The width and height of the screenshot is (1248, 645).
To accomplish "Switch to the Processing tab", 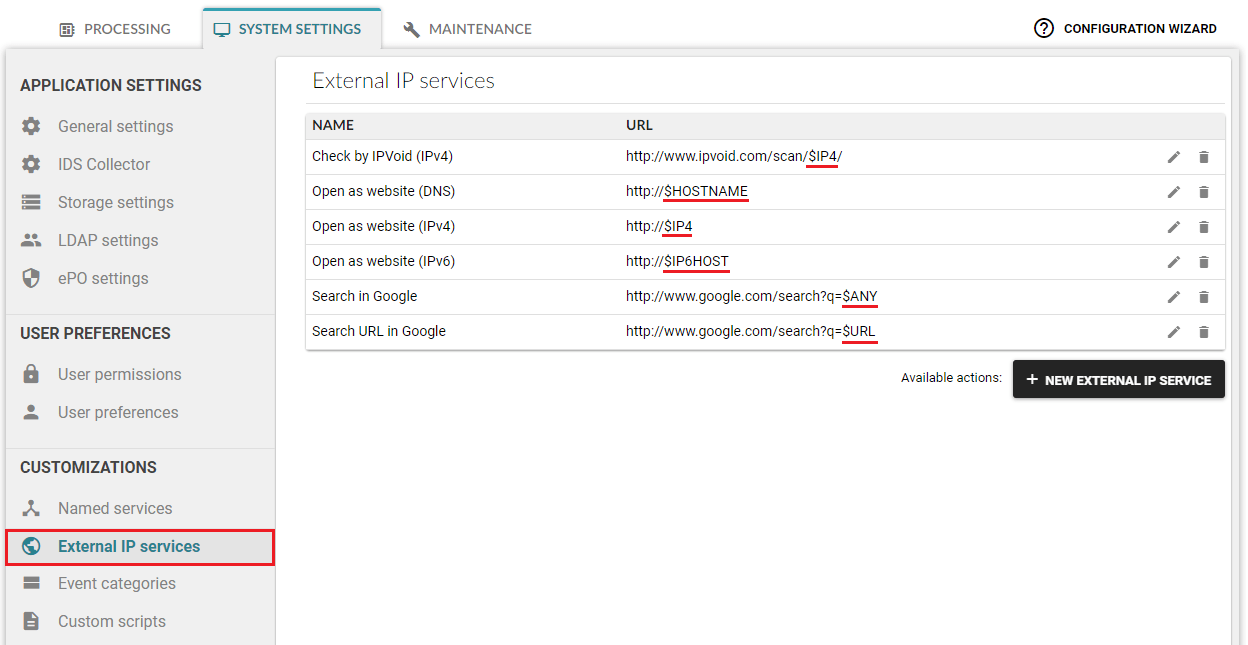I will (115, 29).
